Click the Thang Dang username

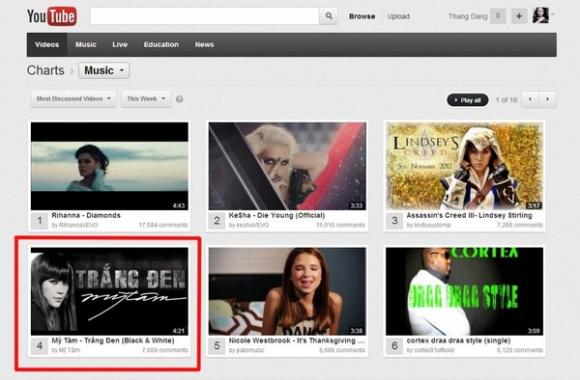pos(468,16)
